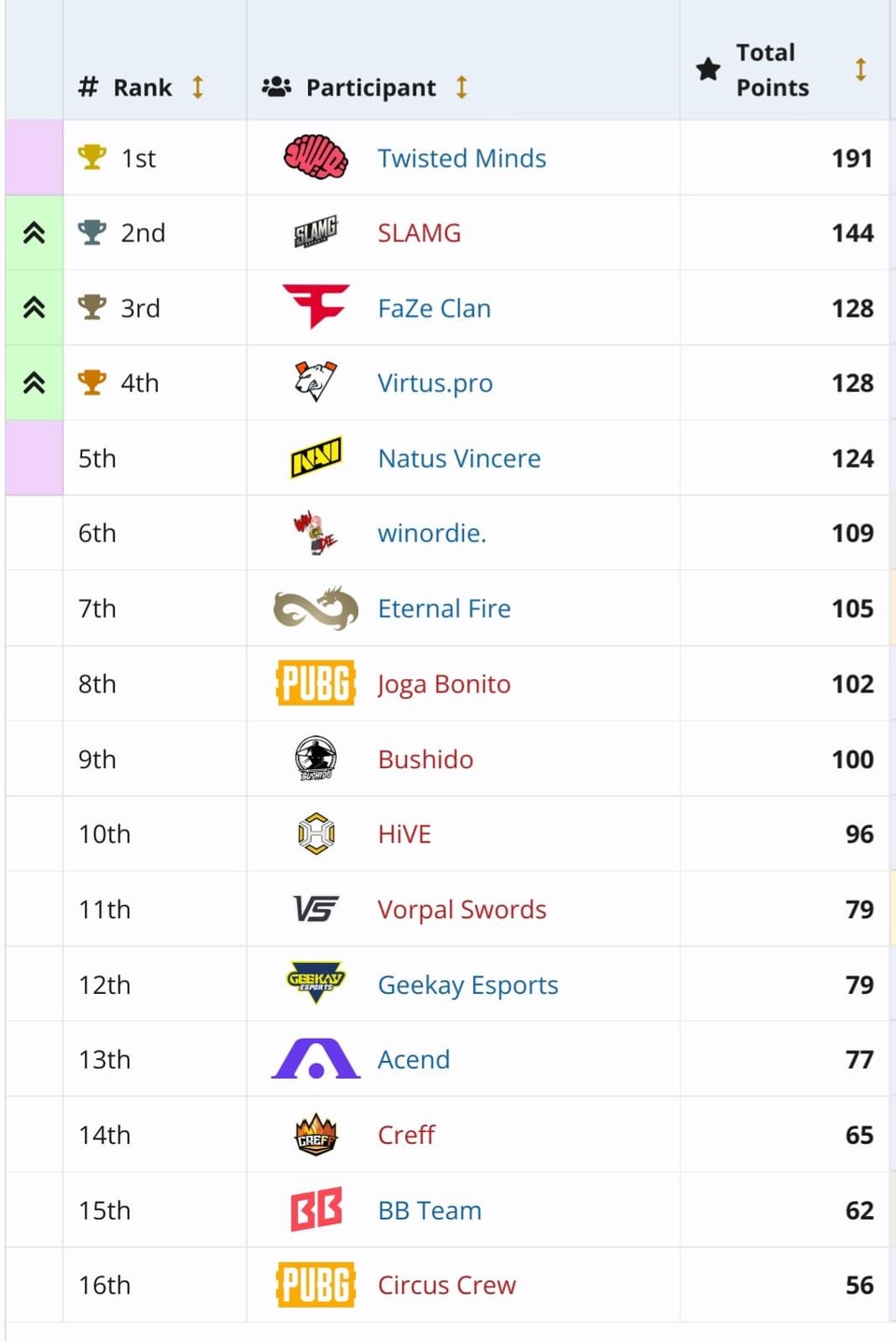Click the Total Points column header

(x=772, y=70)
